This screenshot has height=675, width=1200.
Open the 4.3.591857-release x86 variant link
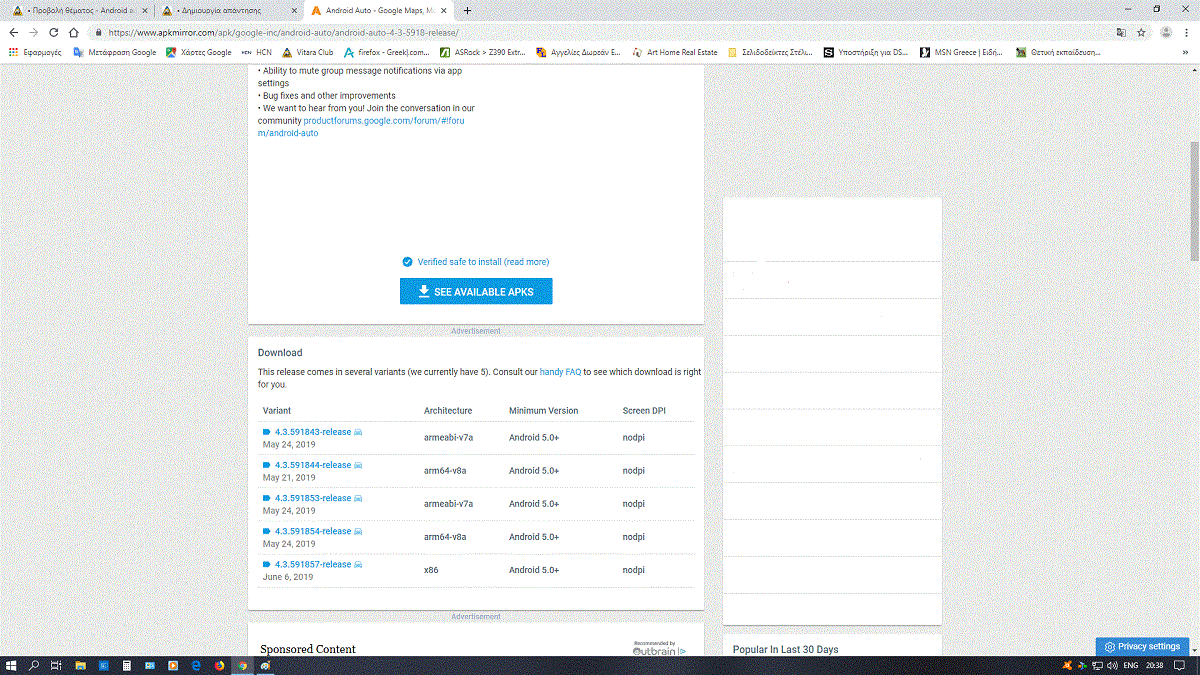313,564
